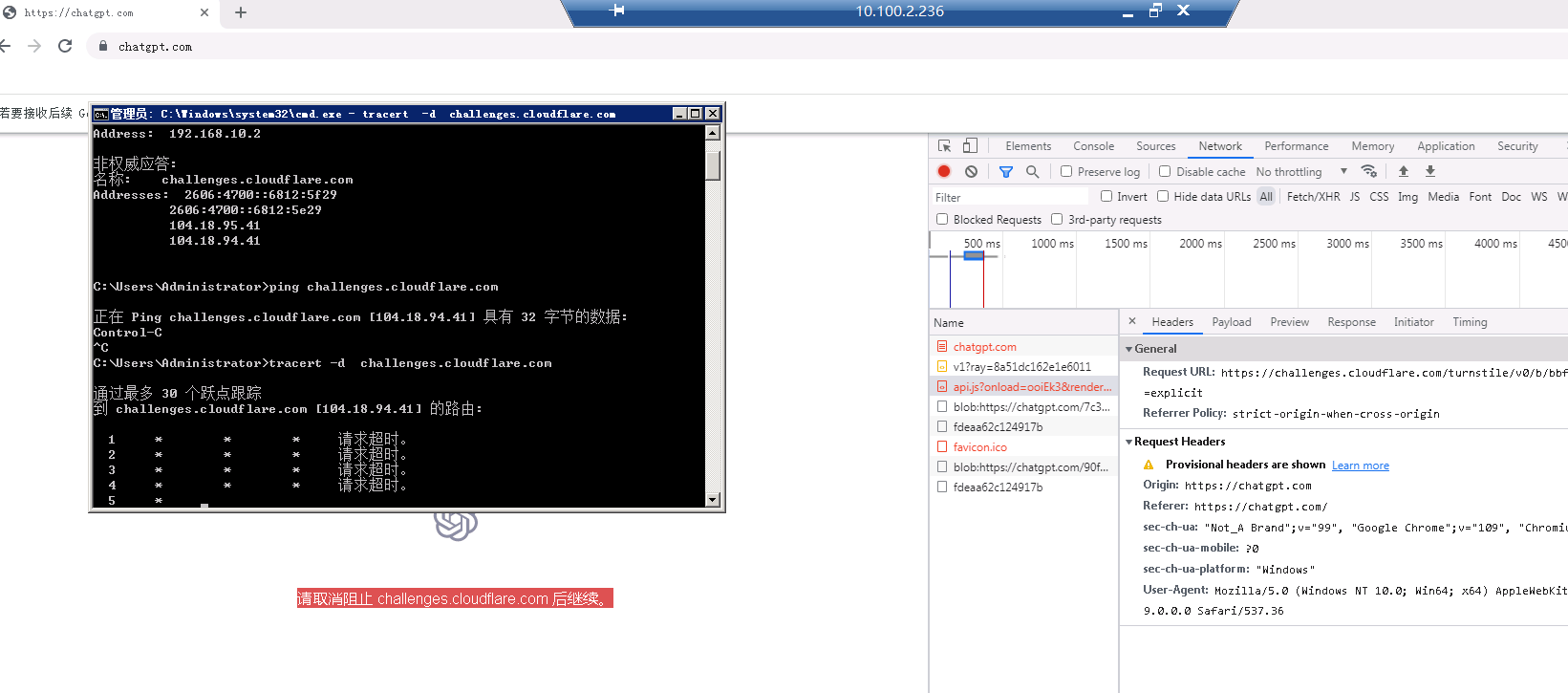Check the Disable cache option
The width and height of the screenshot is (1568, 693).
point(1165,172)
